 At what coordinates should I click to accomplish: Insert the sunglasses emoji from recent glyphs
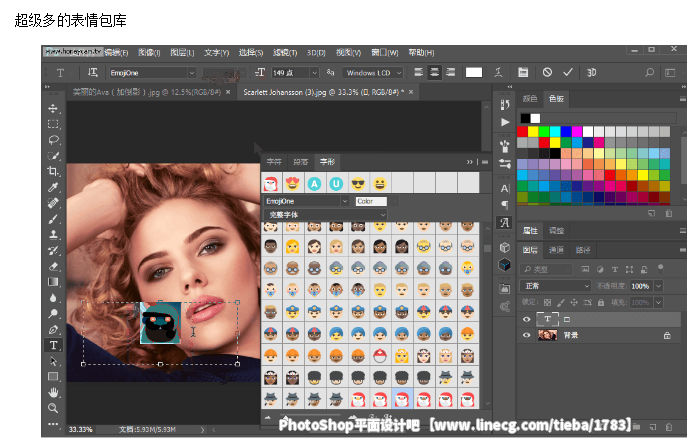coord(358,183)
